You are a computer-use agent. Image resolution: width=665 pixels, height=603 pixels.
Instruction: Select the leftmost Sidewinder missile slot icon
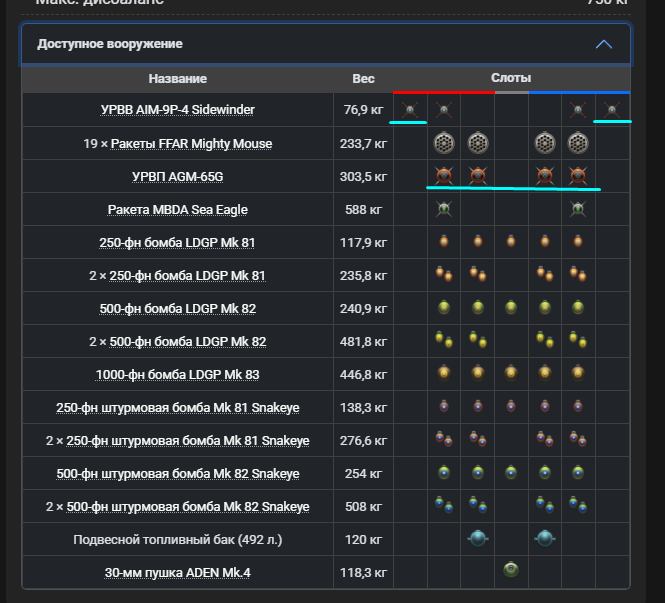coord(410,110)
